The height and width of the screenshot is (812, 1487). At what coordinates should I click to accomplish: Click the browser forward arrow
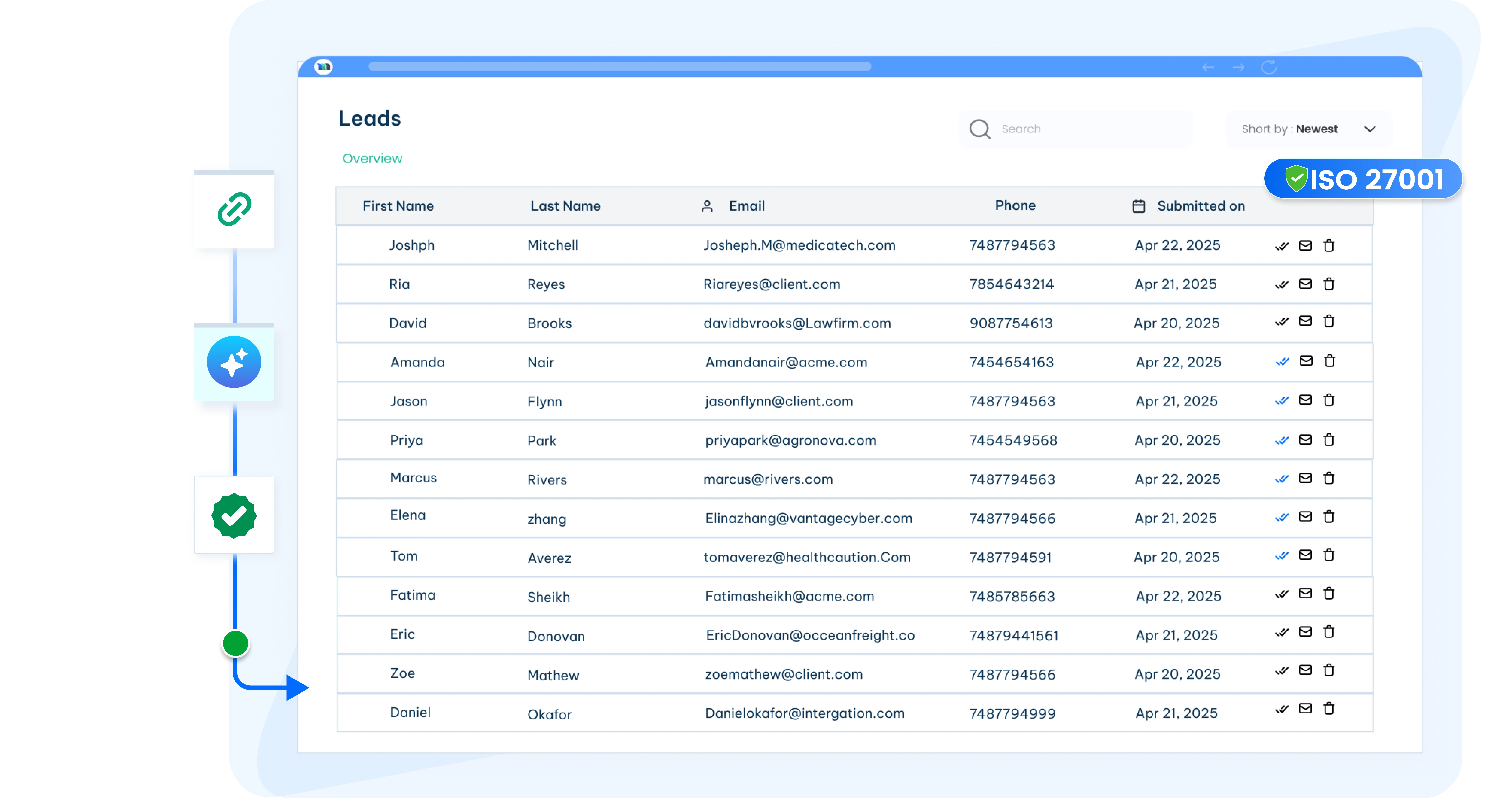[1238, 67]
